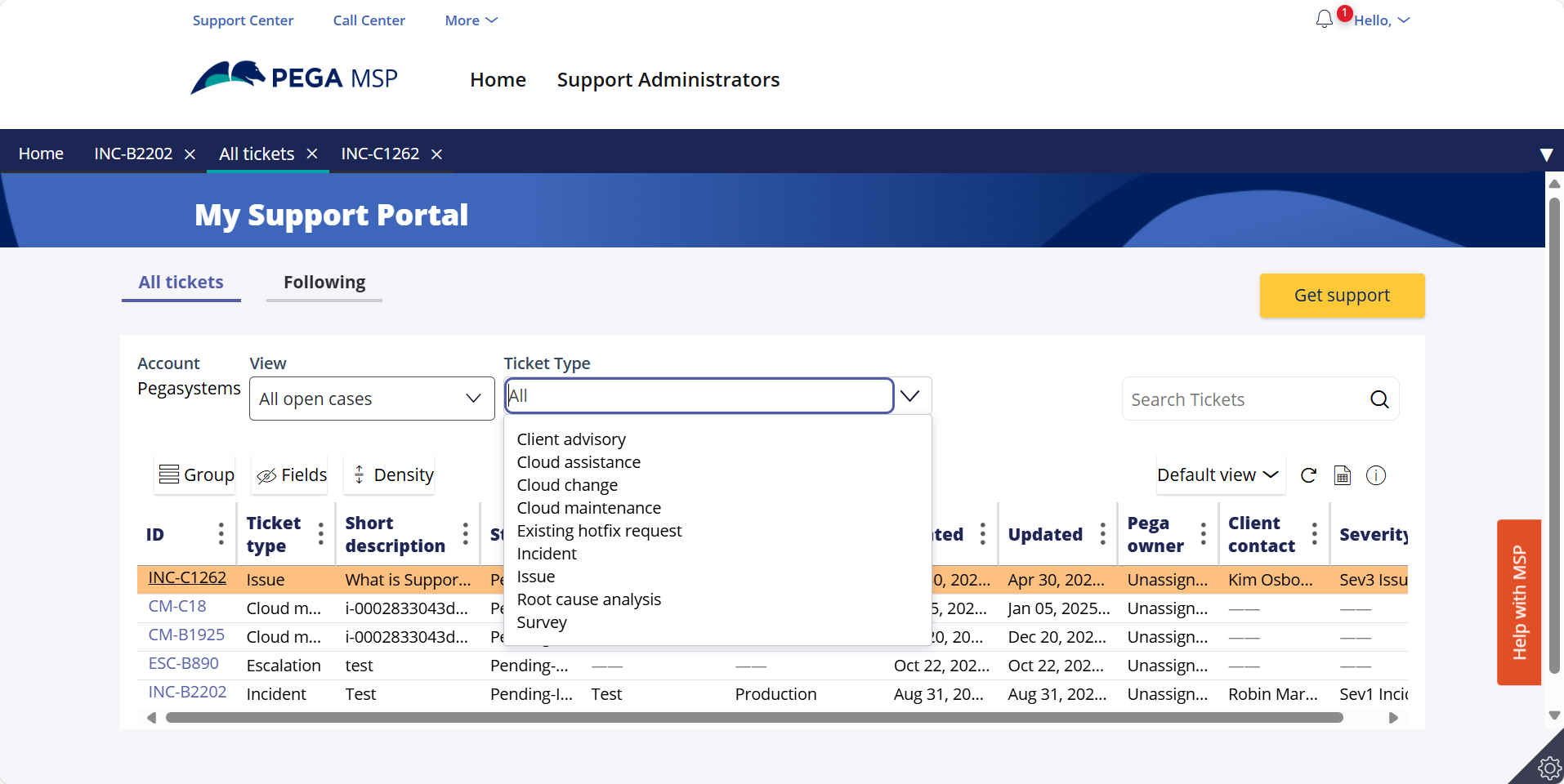Open Updated column options menu

click(1102, 534)
